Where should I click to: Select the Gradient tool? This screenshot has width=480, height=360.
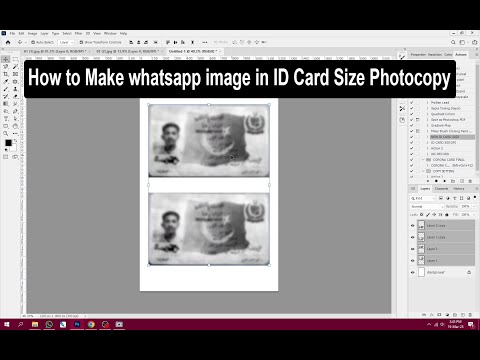6,104
